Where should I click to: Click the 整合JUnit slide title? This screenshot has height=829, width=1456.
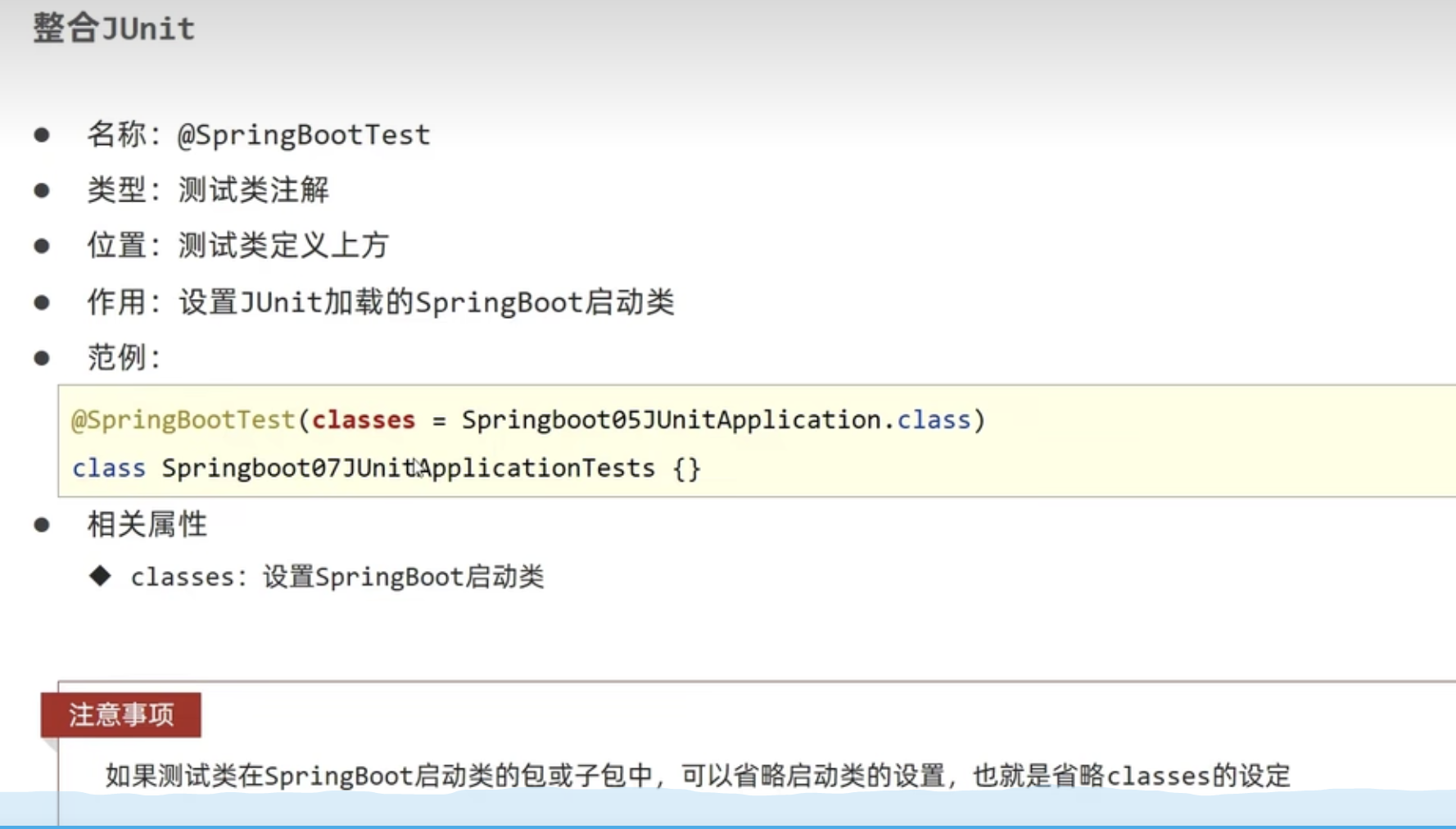(114, 29)
